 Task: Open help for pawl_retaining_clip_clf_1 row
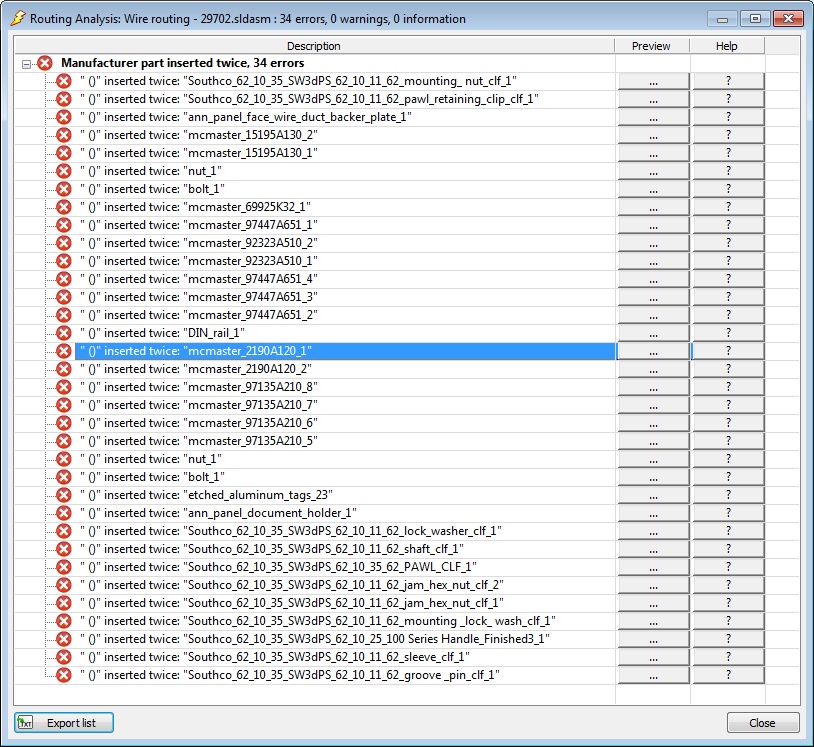pos(728,99)
